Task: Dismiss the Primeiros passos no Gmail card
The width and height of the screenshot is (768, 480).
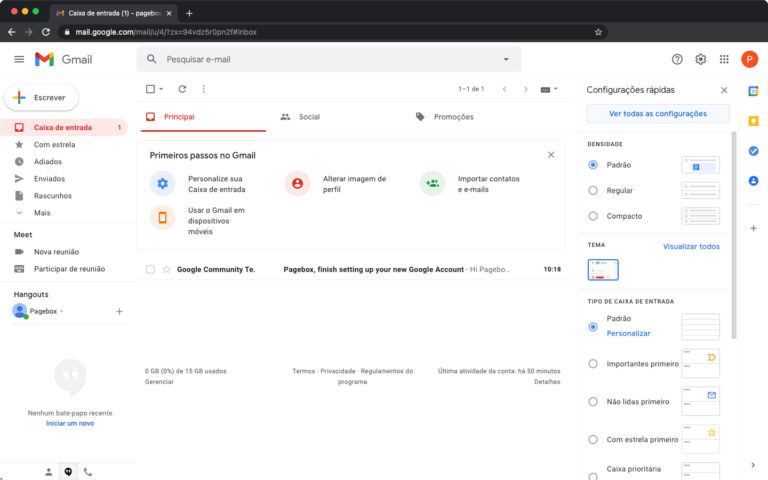Action: click(551, 155)
